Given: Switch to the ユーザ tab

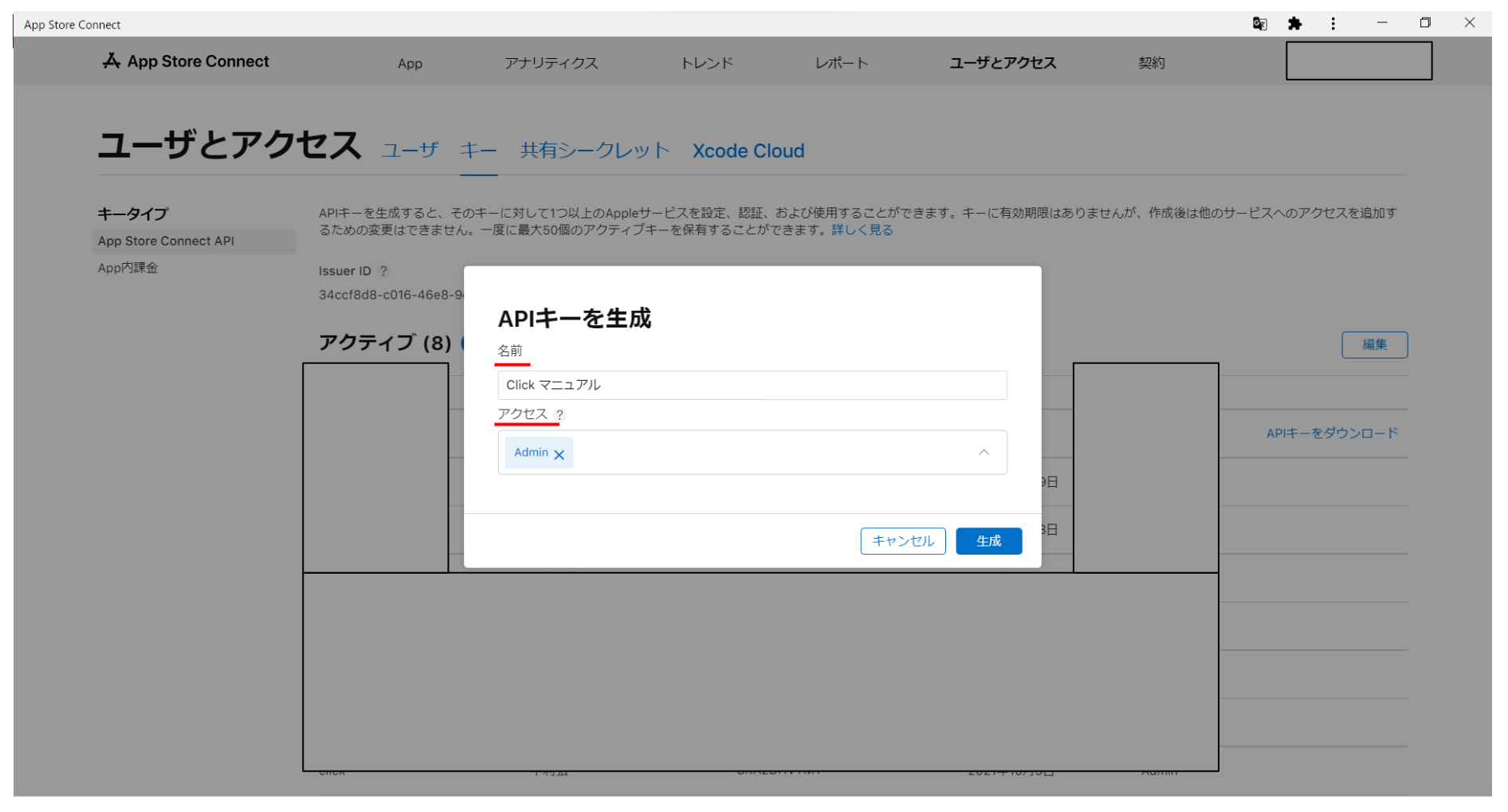Looking at the screenshot, I should coord(410,151).
